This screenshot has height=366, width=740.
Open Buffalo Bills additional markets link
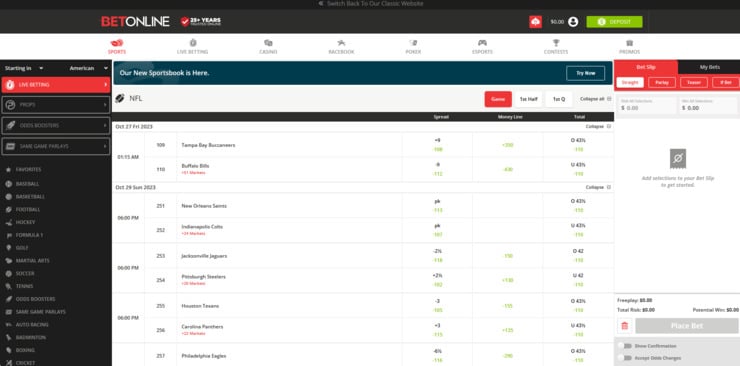click(x=193, y=173)
